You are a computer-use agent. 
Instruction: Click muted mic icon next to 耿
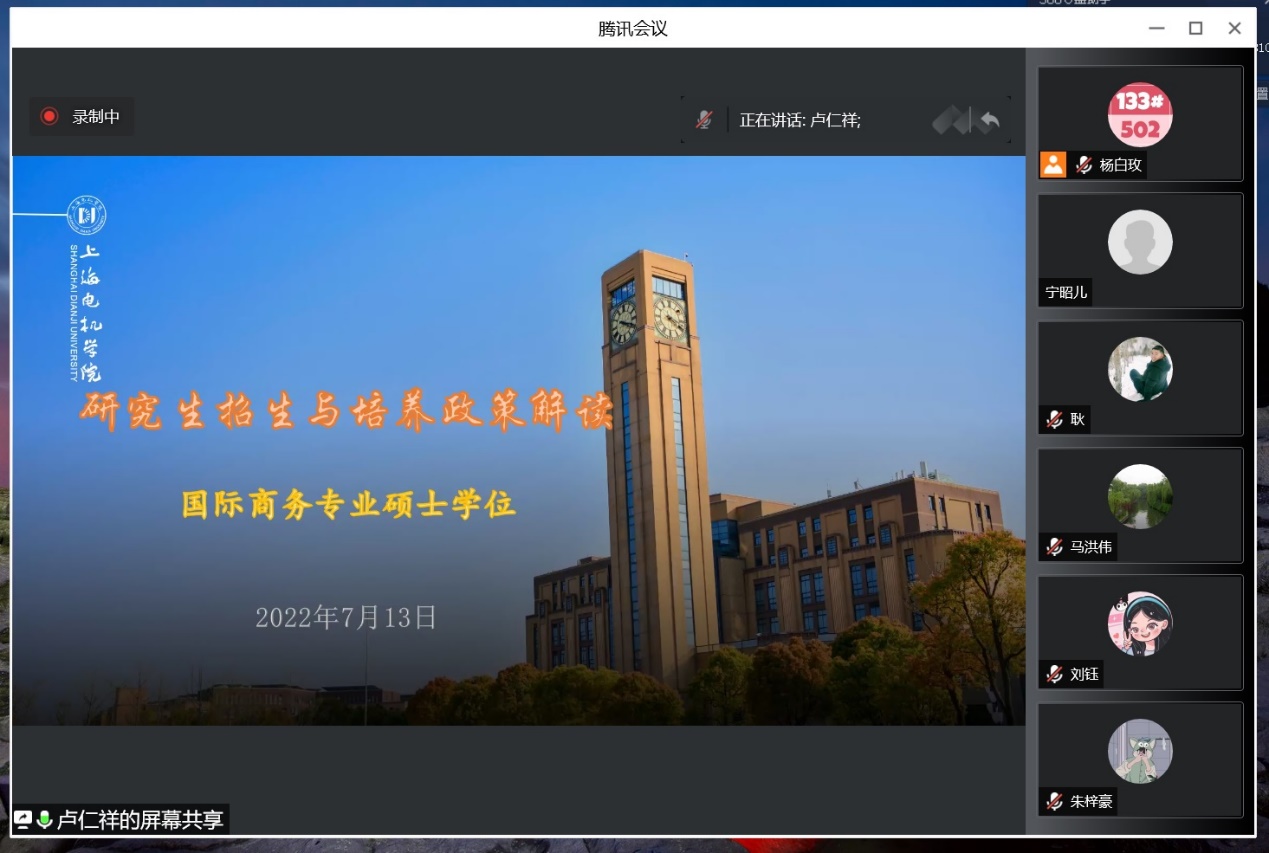point(1054,420)
